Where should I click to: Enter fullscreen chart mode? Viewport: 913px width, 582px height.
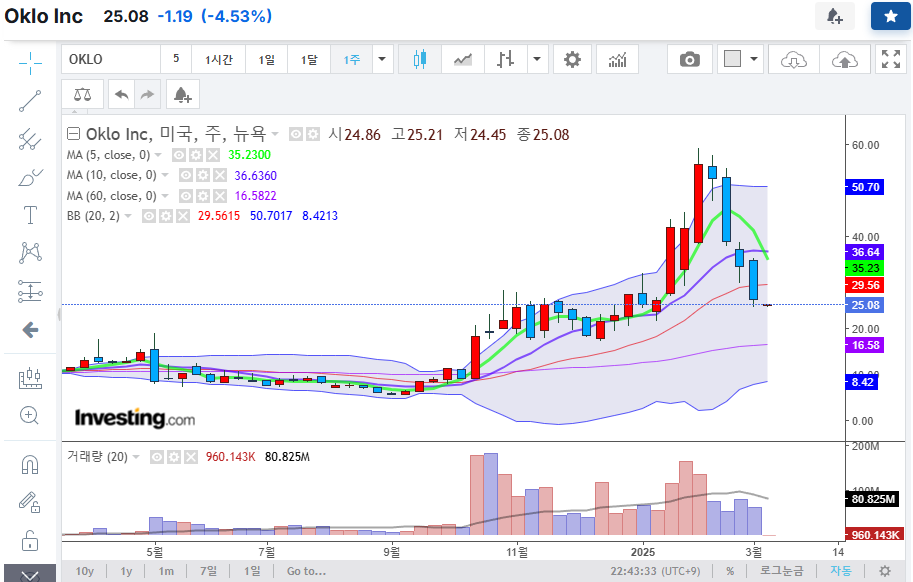891,59
